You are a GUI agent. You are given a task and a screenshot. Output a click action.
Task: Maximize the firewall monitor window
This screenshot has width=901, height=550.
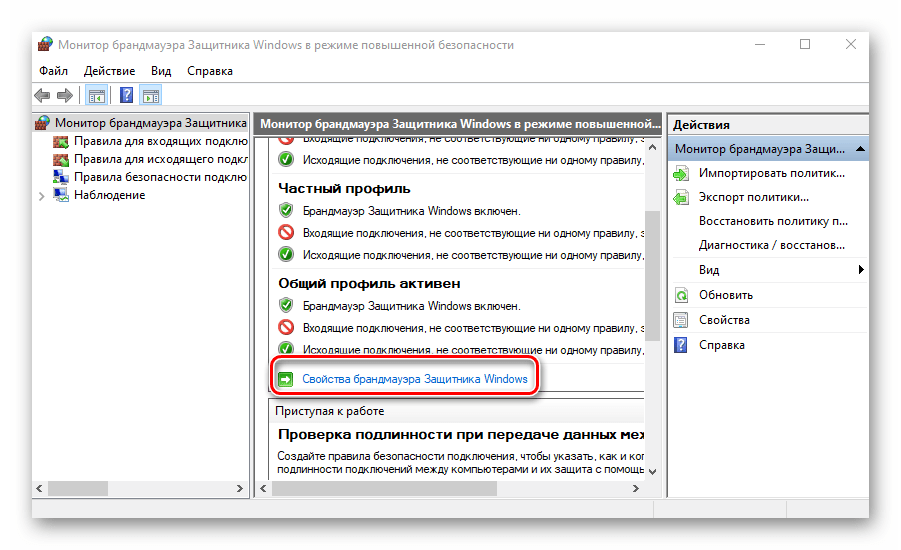(805, 44)
